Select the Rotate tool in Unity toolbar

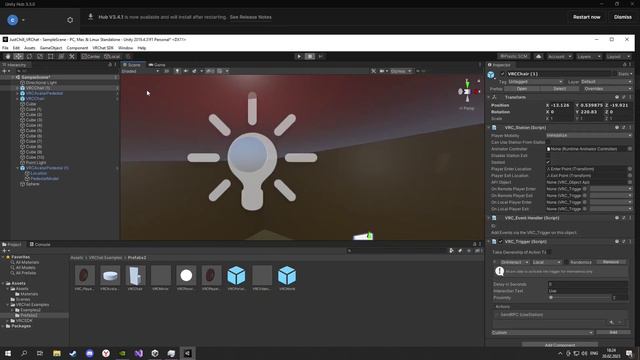[29, 56]
